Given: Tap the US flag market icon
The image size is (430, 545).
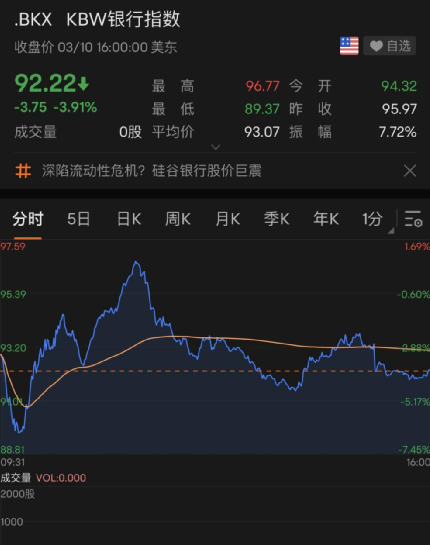Looking at the screenshot, I should (x=349, y=46).
